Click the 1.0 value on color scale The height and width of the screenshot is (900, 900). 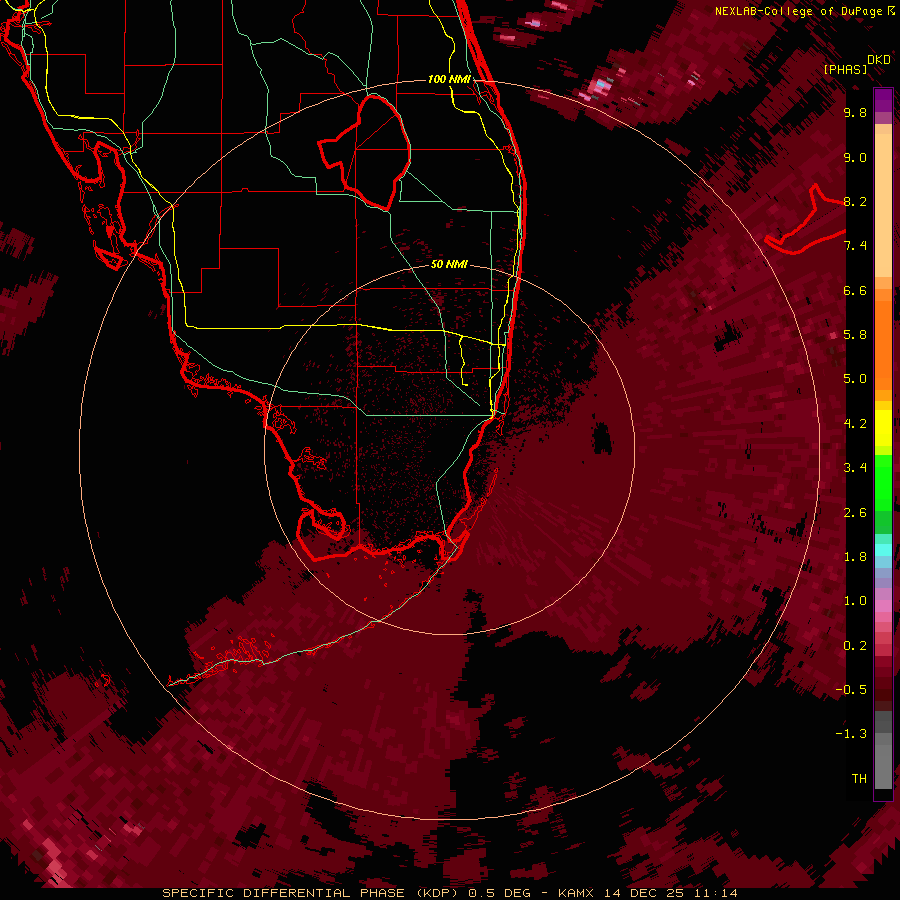855,601
